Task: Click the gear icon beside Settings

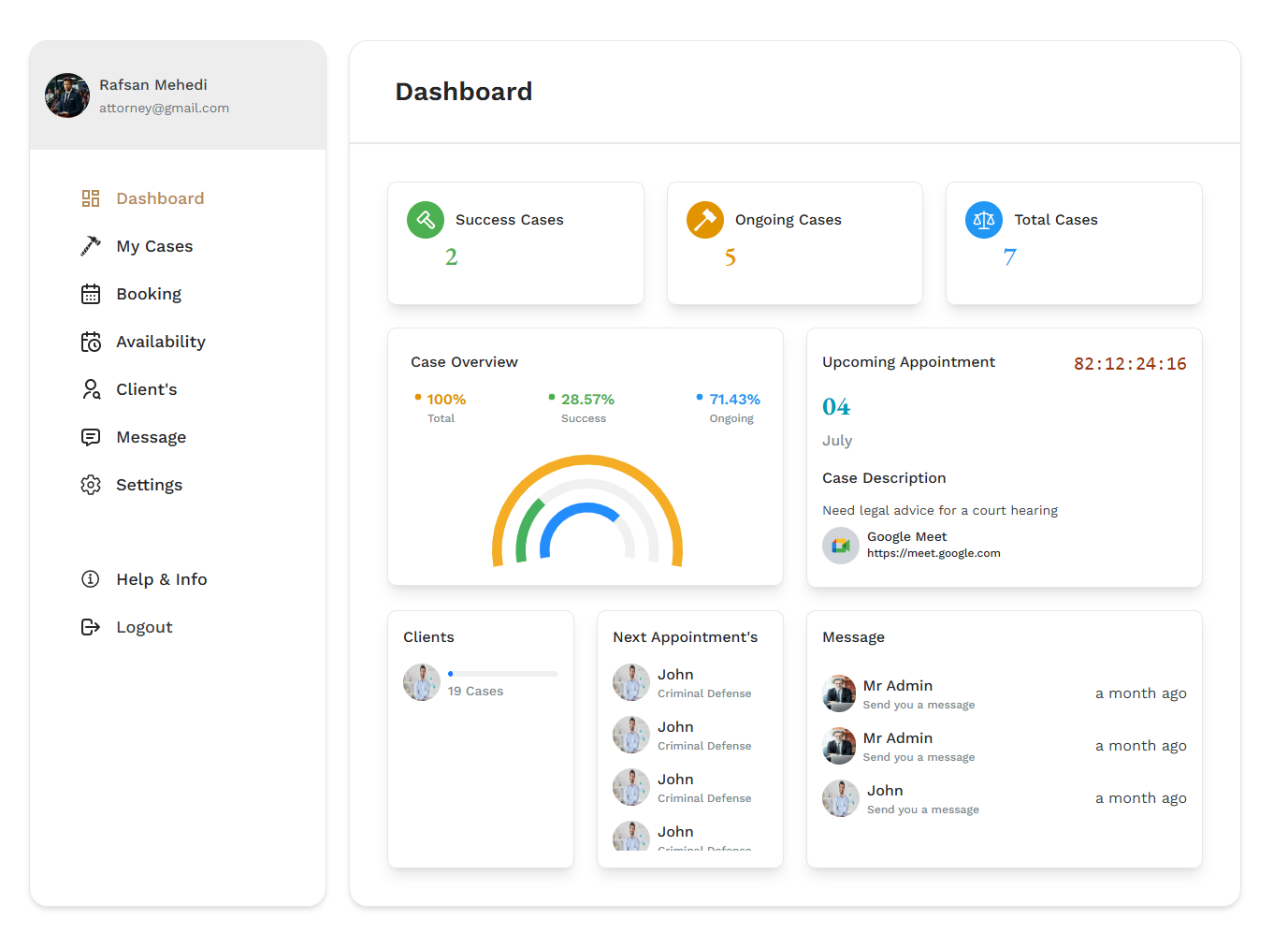Action: click(x=91, y=485)
